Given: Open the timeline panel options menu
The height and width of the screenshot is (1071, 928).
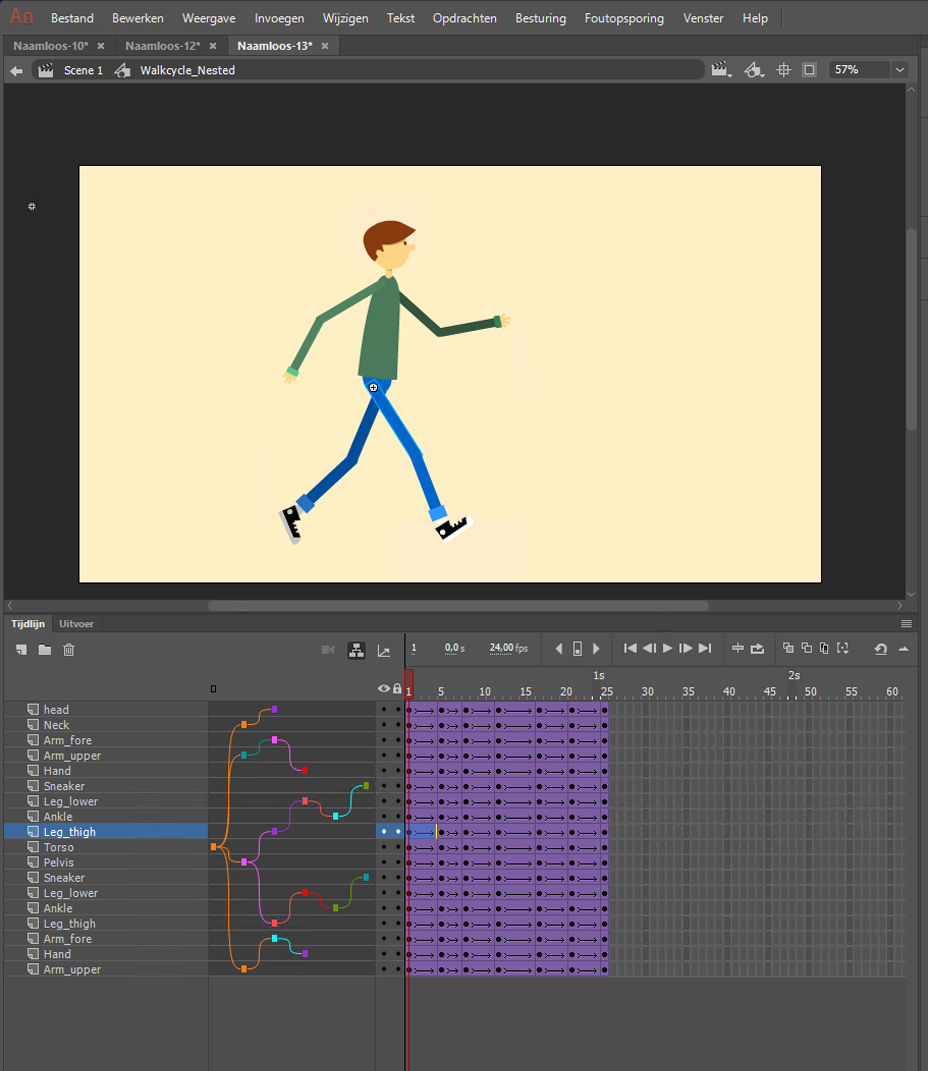Looking at the screenshot, I should tap(906, 624).
